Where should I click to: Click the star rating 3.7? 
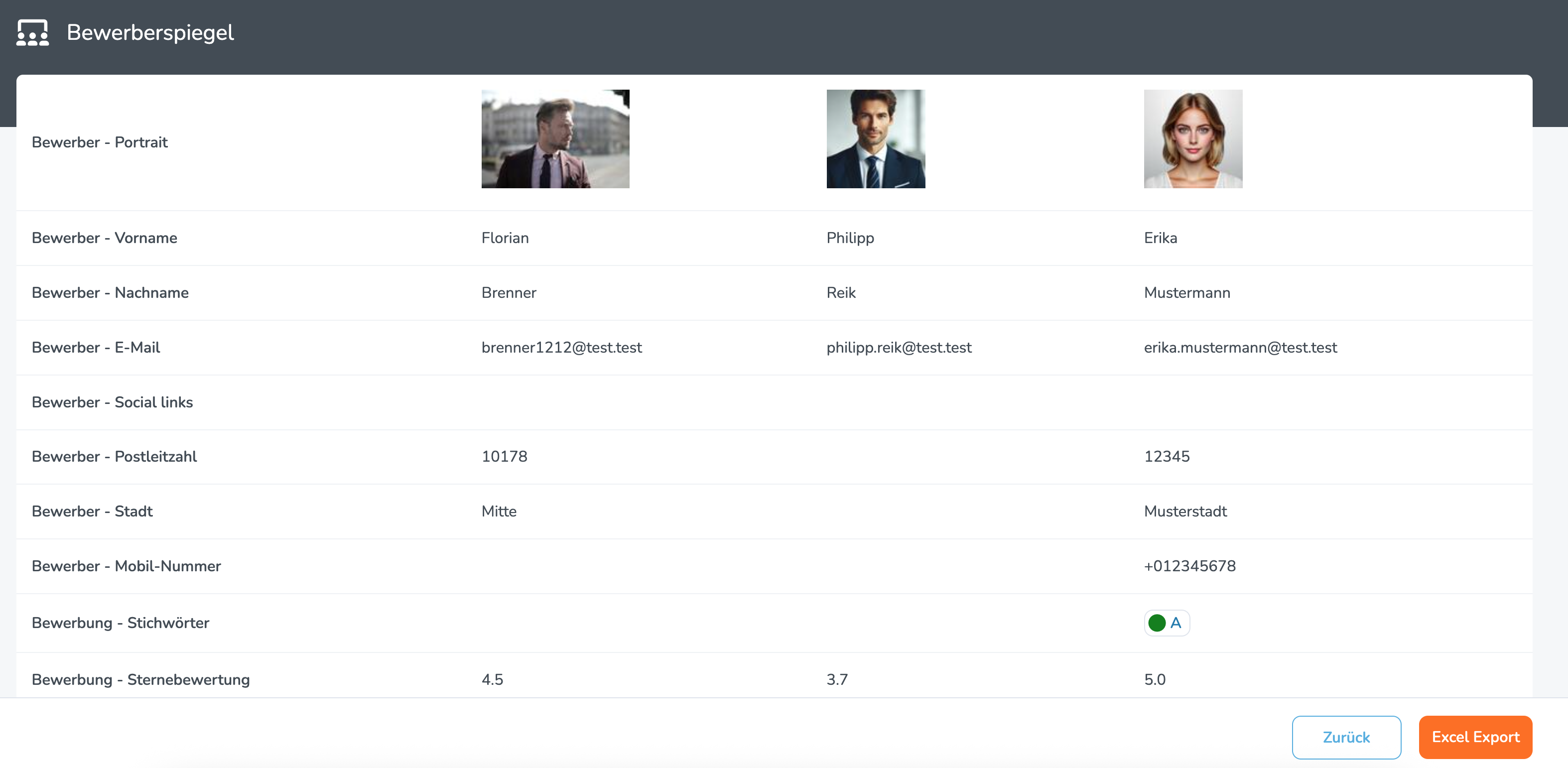tap(837, 679)
